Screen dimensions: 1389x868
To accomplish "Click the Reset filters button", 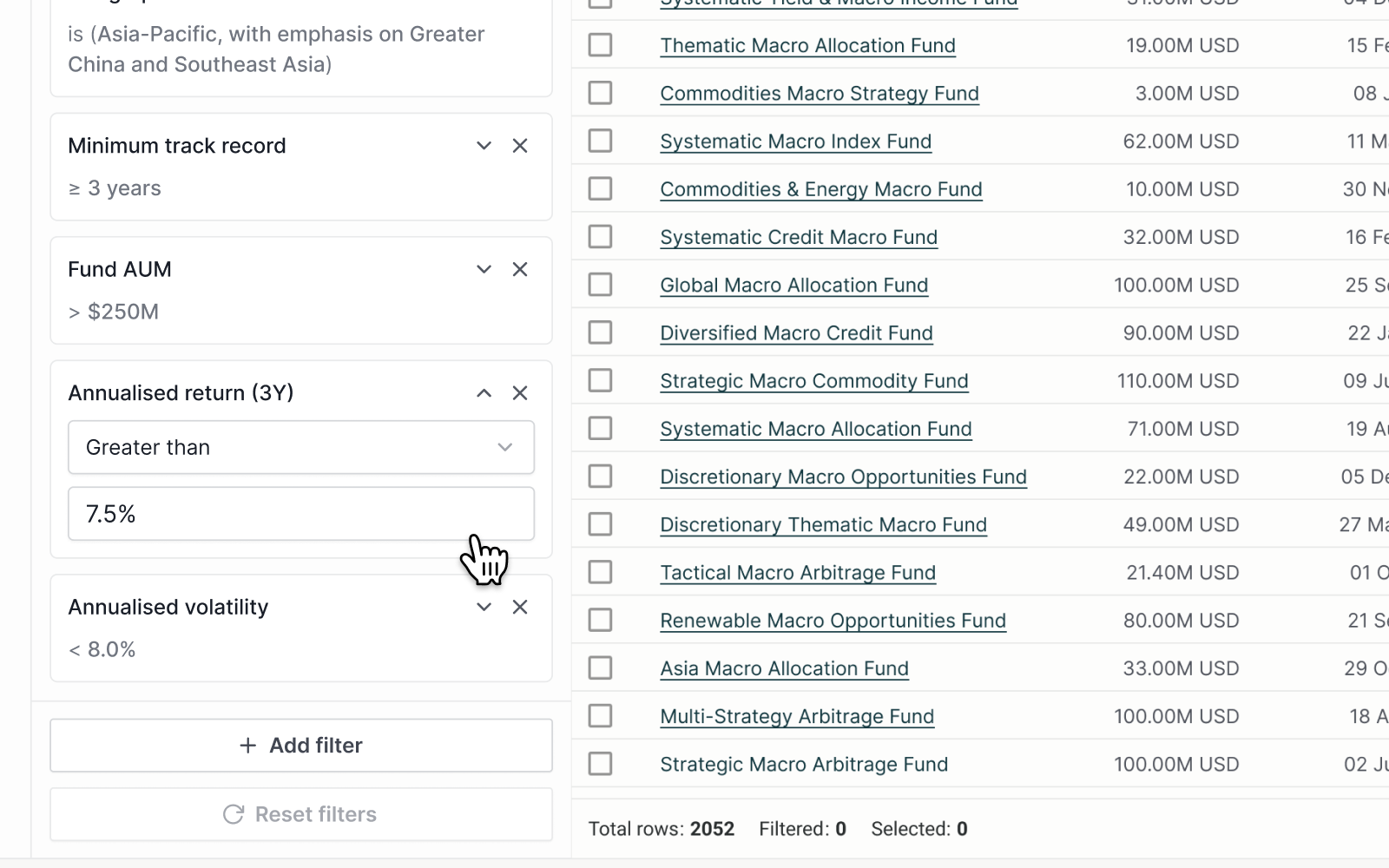I will click(x=301, y=814).
